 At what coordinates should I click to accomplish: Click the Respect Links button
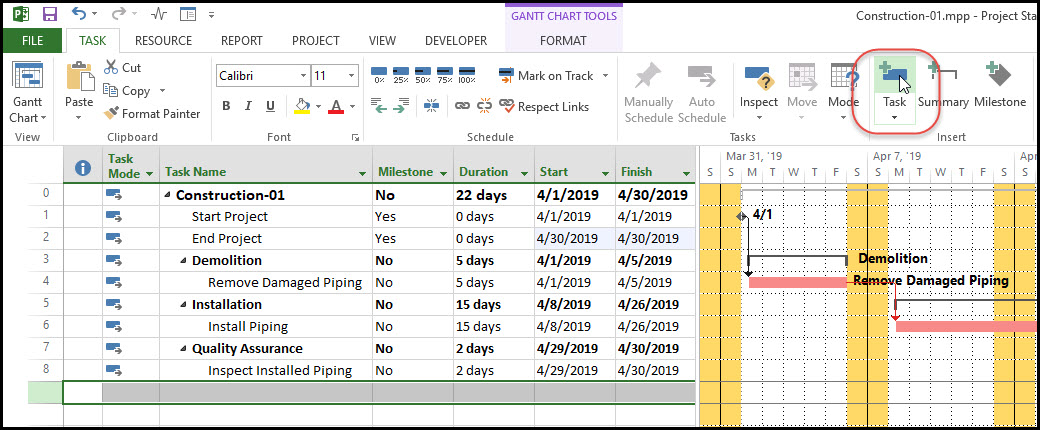pyautogui.click(x=544, y=107)
